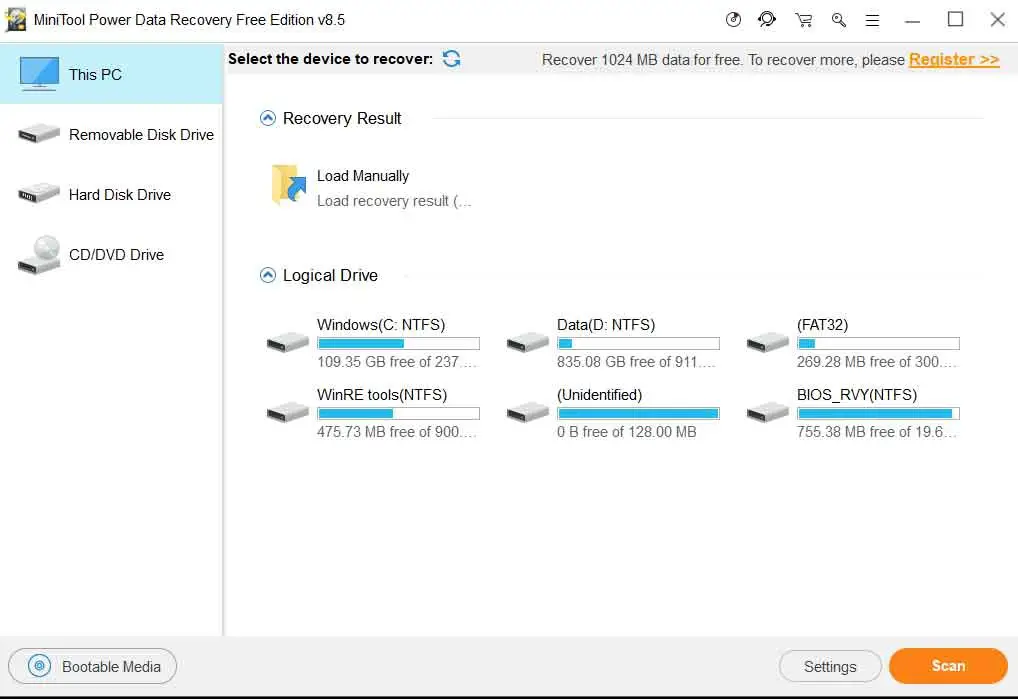1018x699 pixels.
Task: Switch to Hard Disk Drive tab
Action: pos(111,194)
